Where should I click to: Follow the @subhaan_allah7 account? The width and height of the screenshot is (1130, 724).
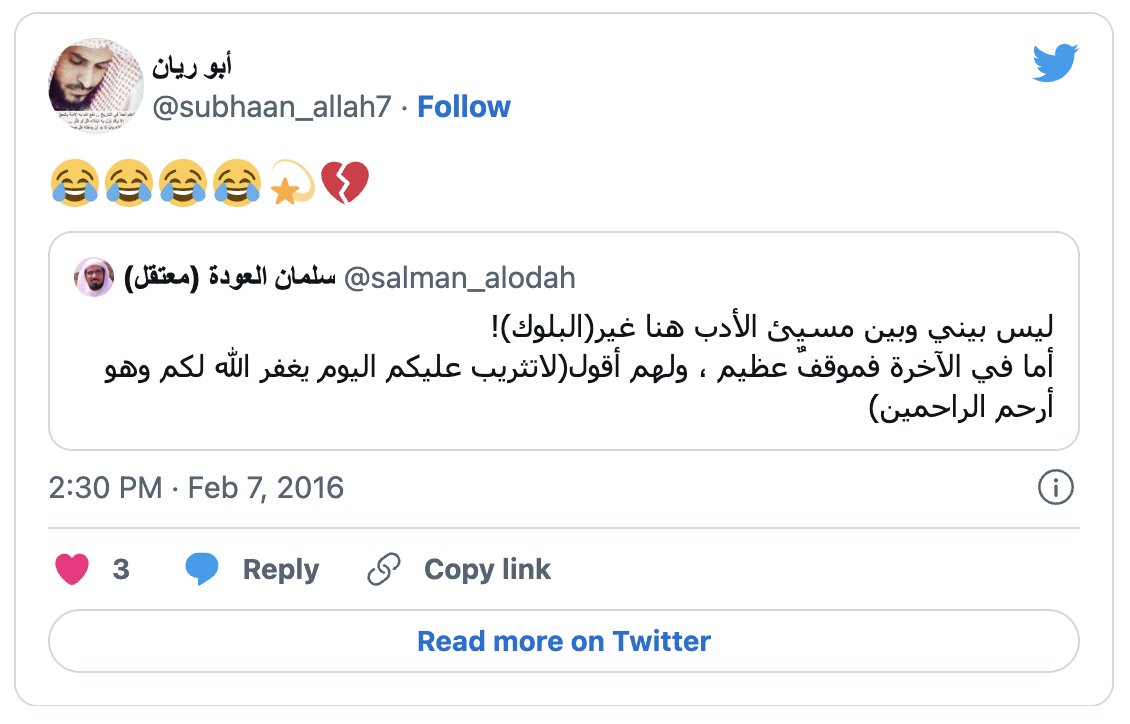(x=463, y=107)
